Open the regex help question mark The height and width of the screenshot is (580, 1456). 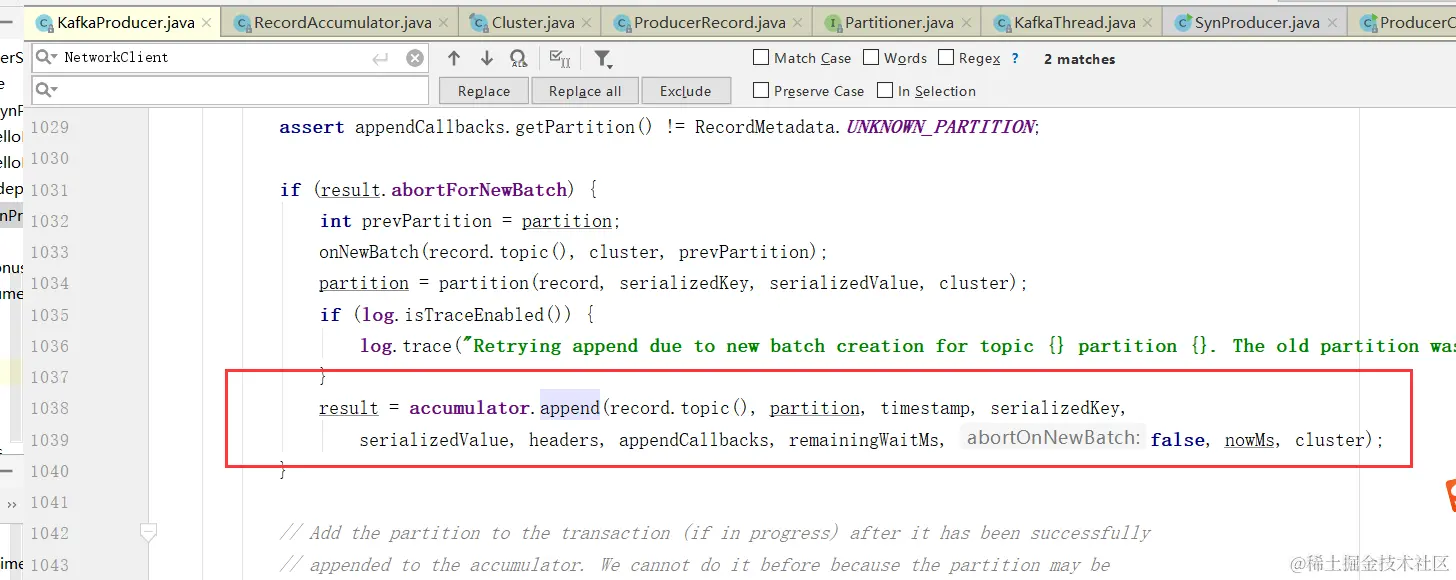tap(1015, 59)
